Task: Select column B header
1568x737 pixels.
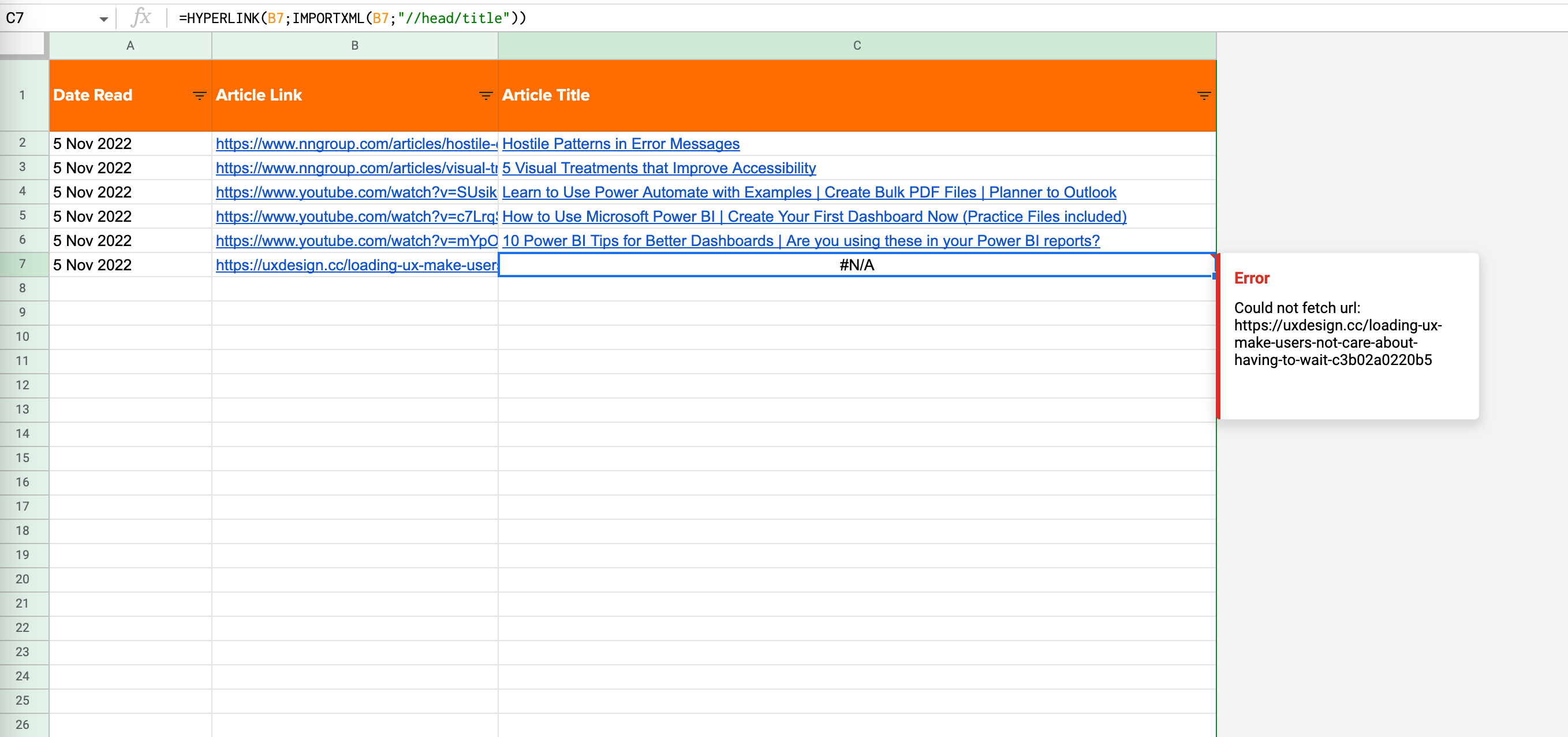Action: (x=354, y=46)
